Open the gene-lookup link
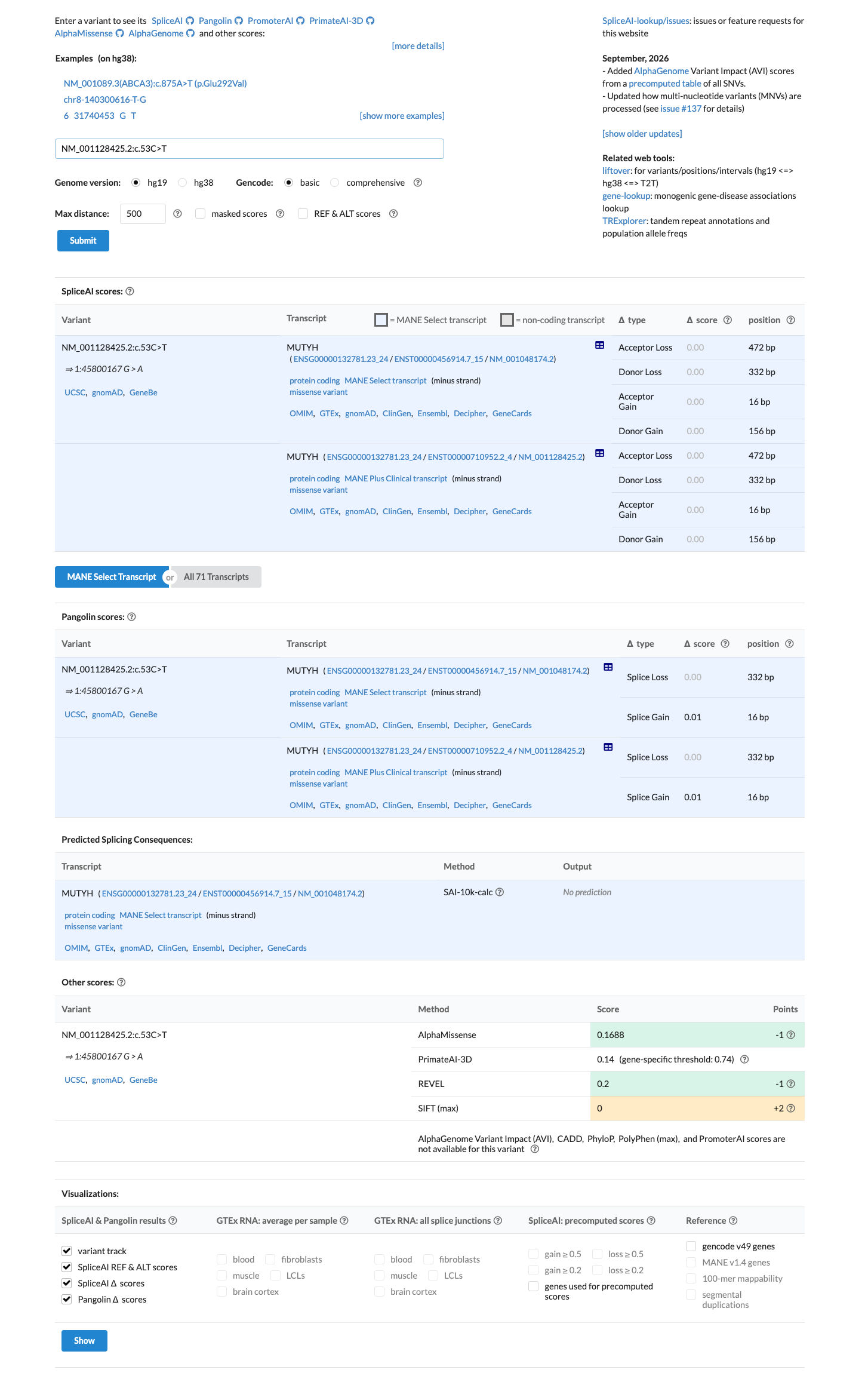This screenshot has width=868, height=1385. pyautogui.click(x=626, y=196)
